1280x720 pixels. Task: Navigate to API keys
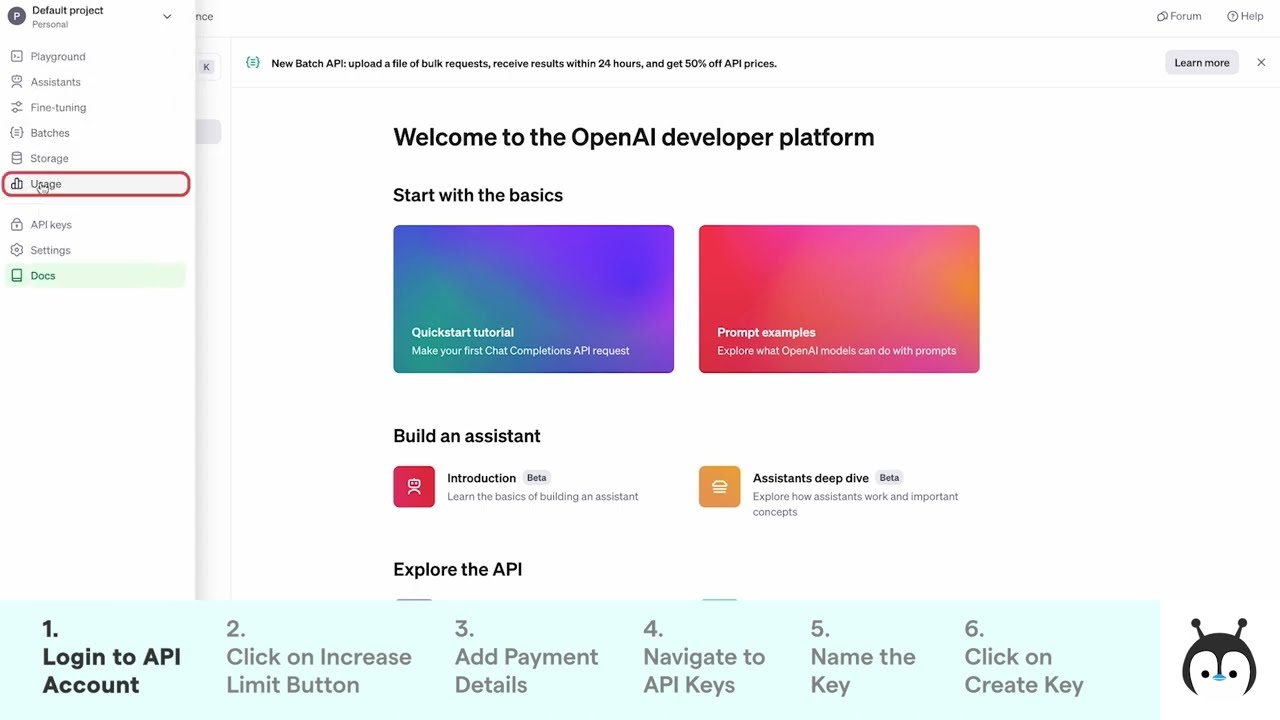[96, 225]
